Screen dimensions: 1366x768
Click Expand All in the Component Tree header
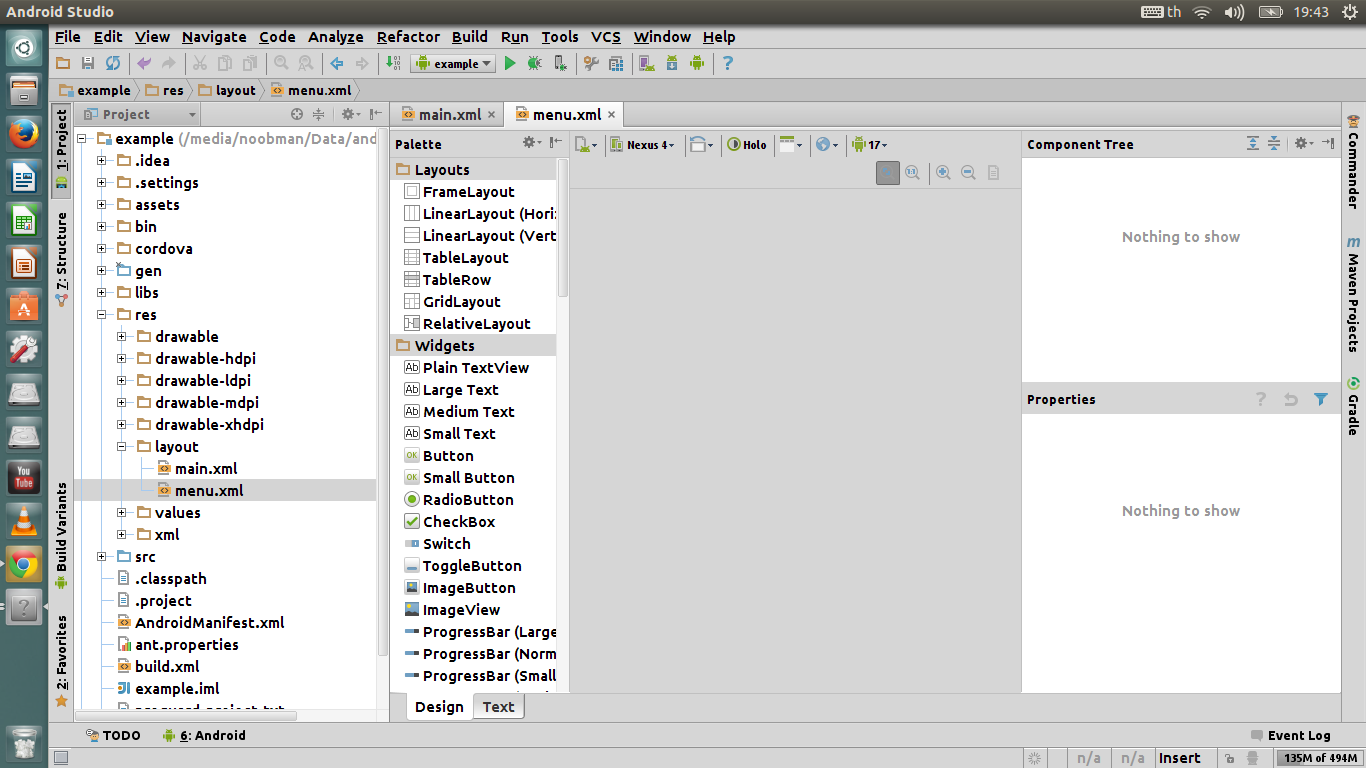click(1253, 144)
